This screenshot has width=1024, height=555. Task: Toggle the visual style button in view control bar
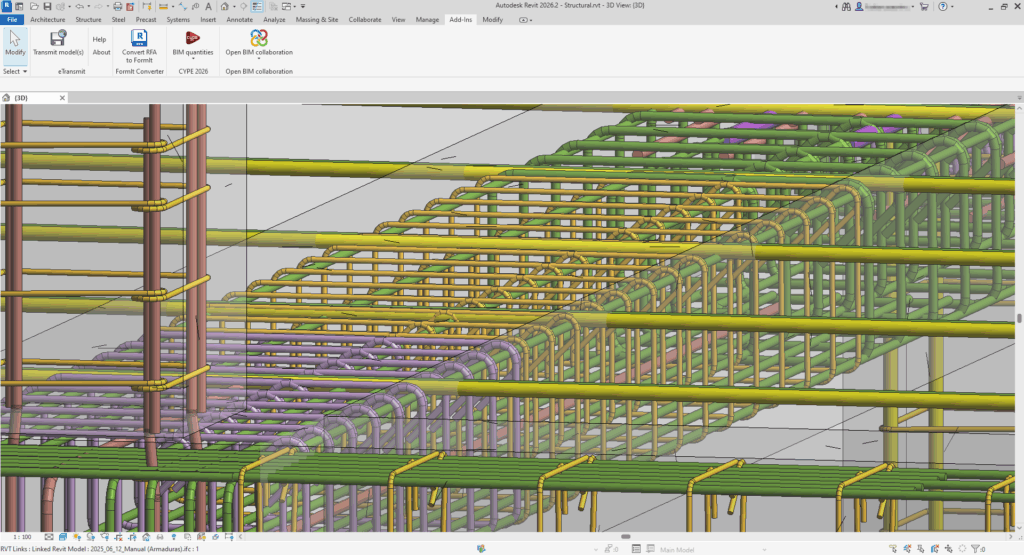pos(63,537)
